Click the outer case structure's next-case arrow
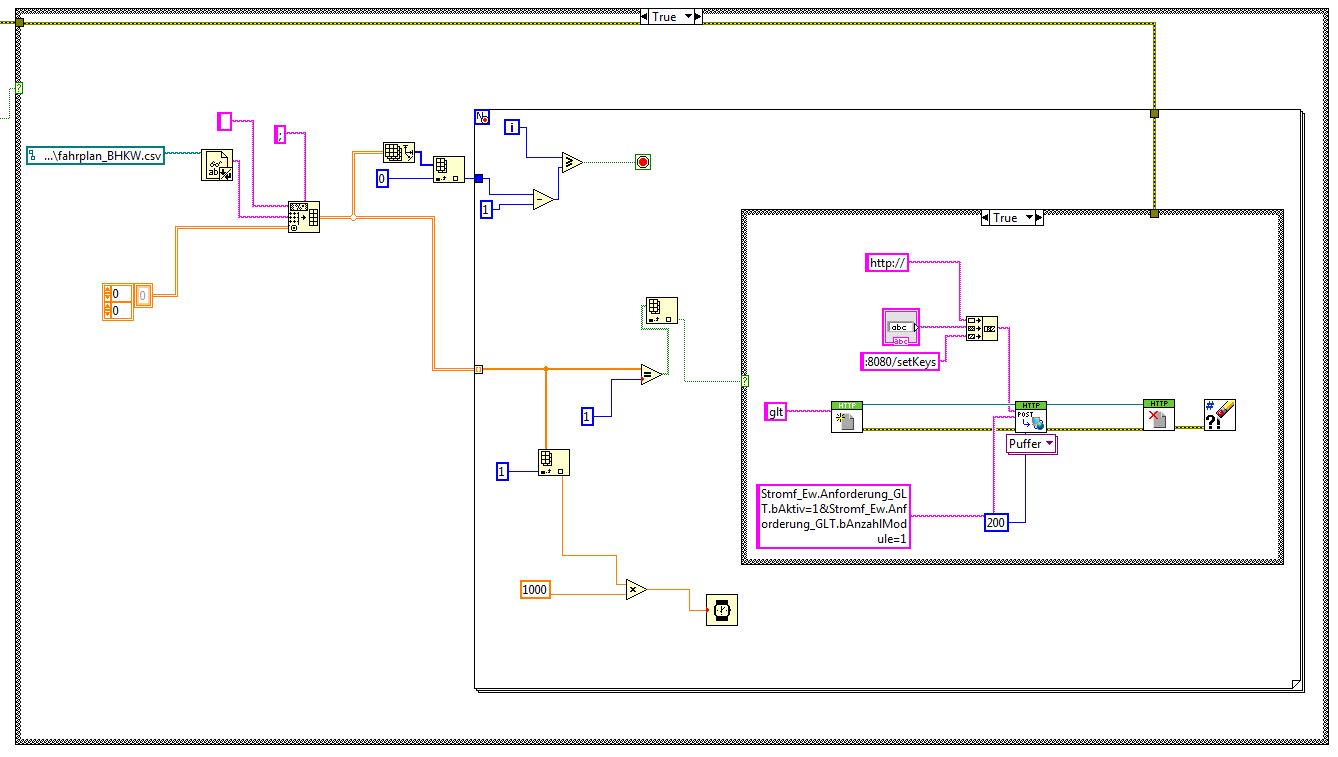Viewport: 1338px width, 757px height. pyautogui.click(x=698, y=17)
